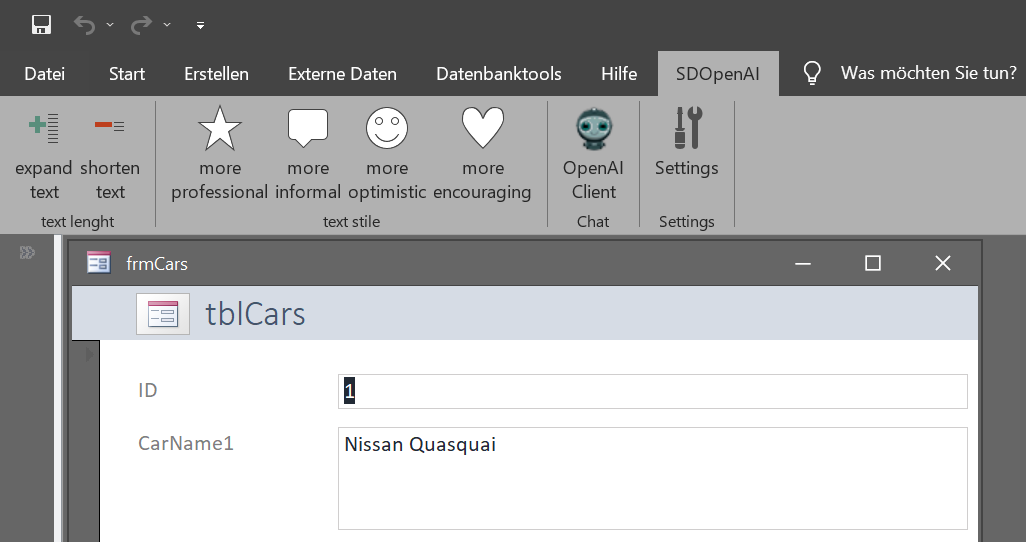Expand the navigation pane shutter arrows
Viewport: 1026px width, 542px height.
pos(27,253)
